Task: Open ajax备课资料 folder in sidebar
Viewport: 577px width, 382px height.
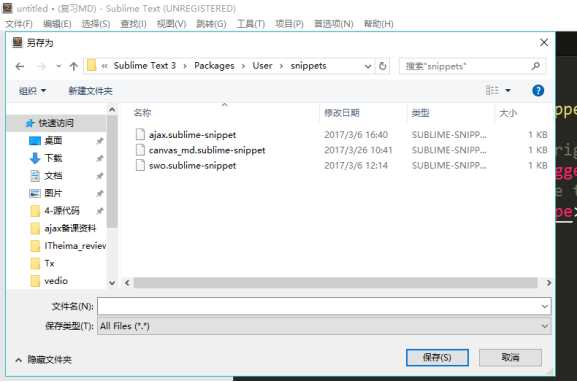Action: [x=70, y=229]
